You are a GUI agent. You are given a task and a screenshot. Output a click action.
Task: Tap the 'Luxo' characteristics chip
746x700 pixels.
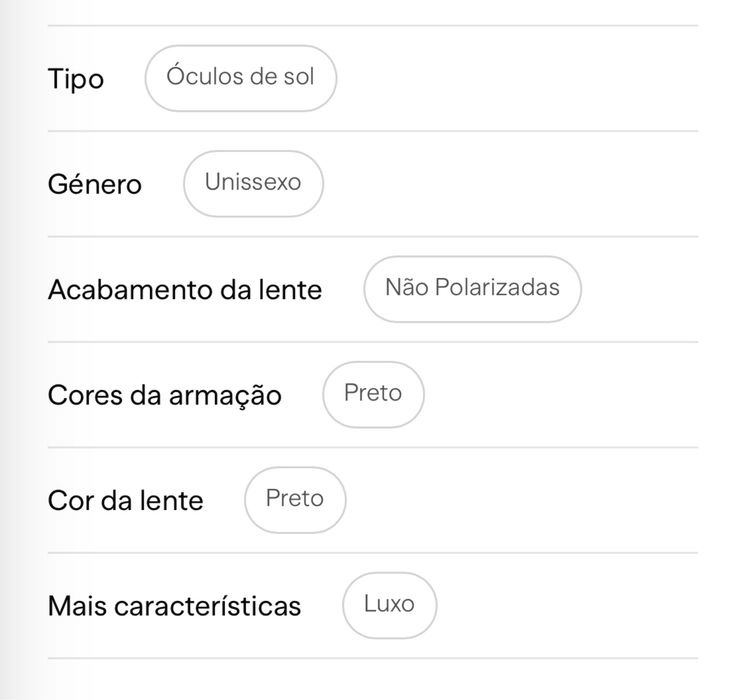(x=389, y=605)
